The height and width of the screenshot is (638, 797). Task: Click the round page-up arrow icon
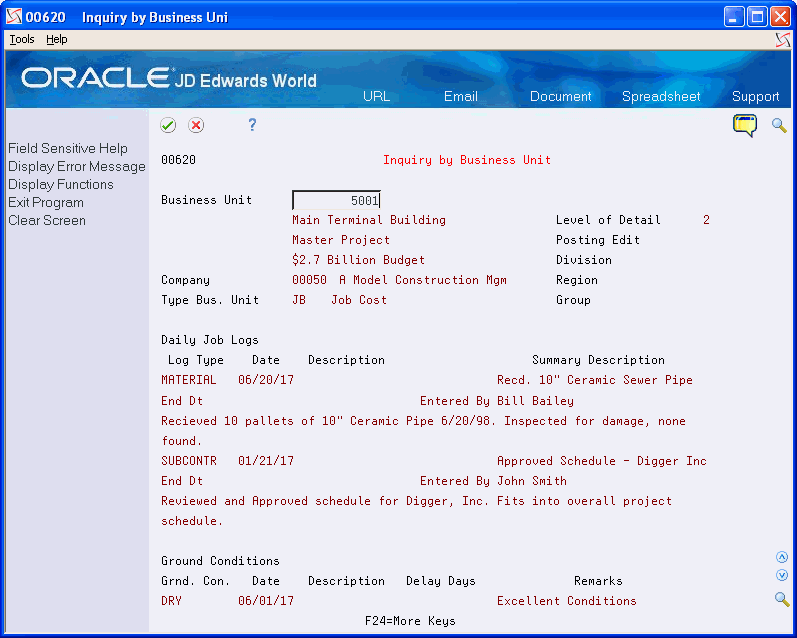point(782,557)
